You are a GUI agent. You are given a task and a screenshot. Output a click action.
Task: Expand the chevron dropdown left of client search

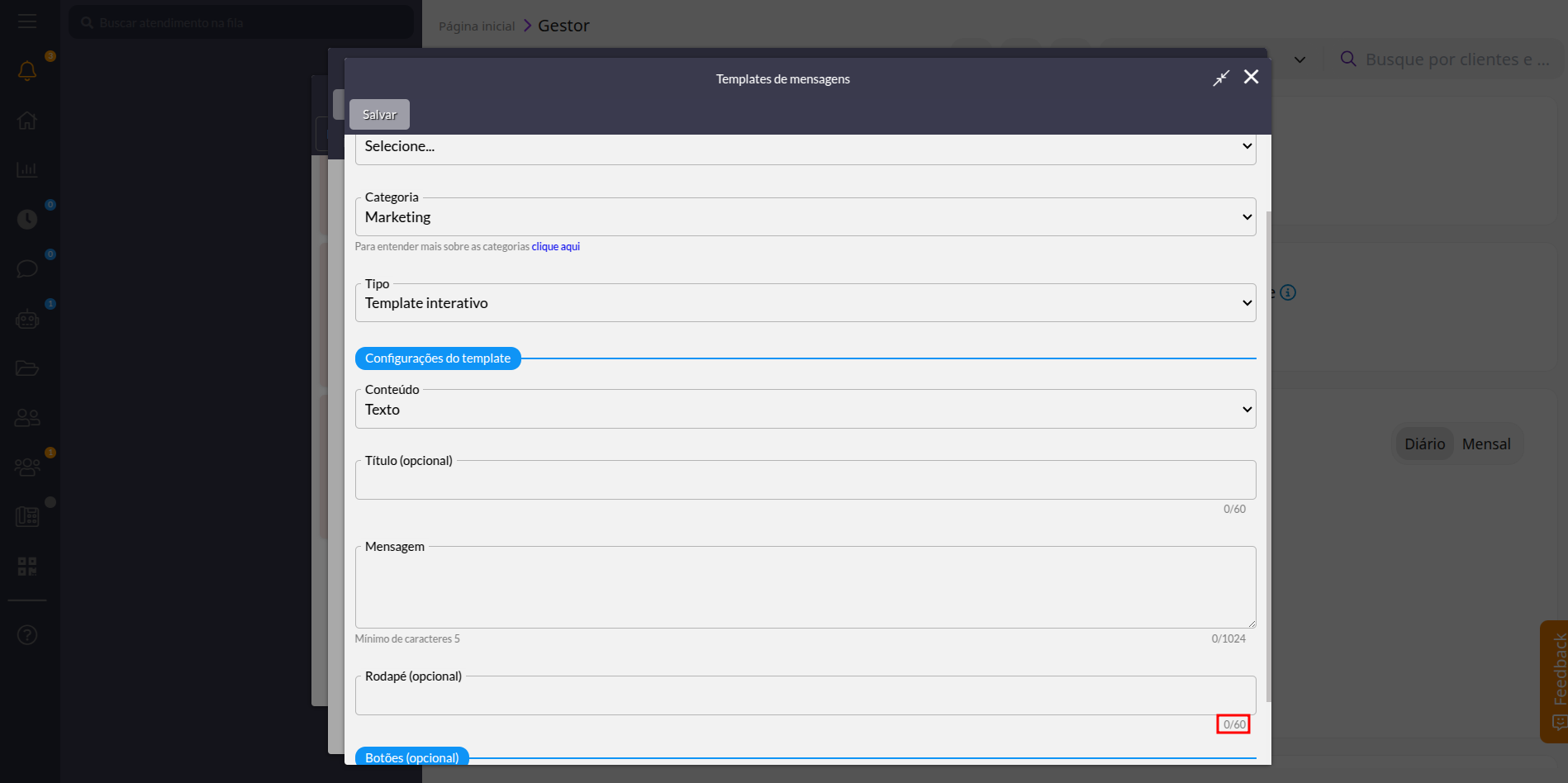pos(1300,59)
